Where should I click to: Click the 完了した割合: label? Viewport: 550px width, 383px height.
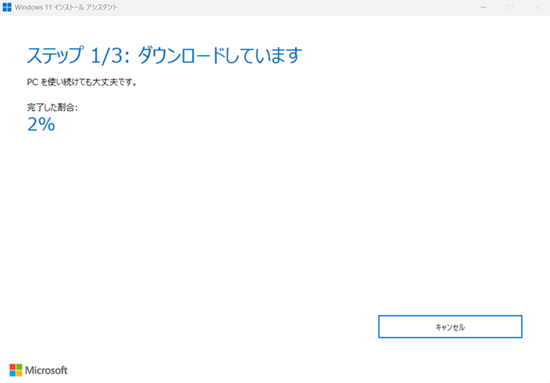tap(52, 107)
